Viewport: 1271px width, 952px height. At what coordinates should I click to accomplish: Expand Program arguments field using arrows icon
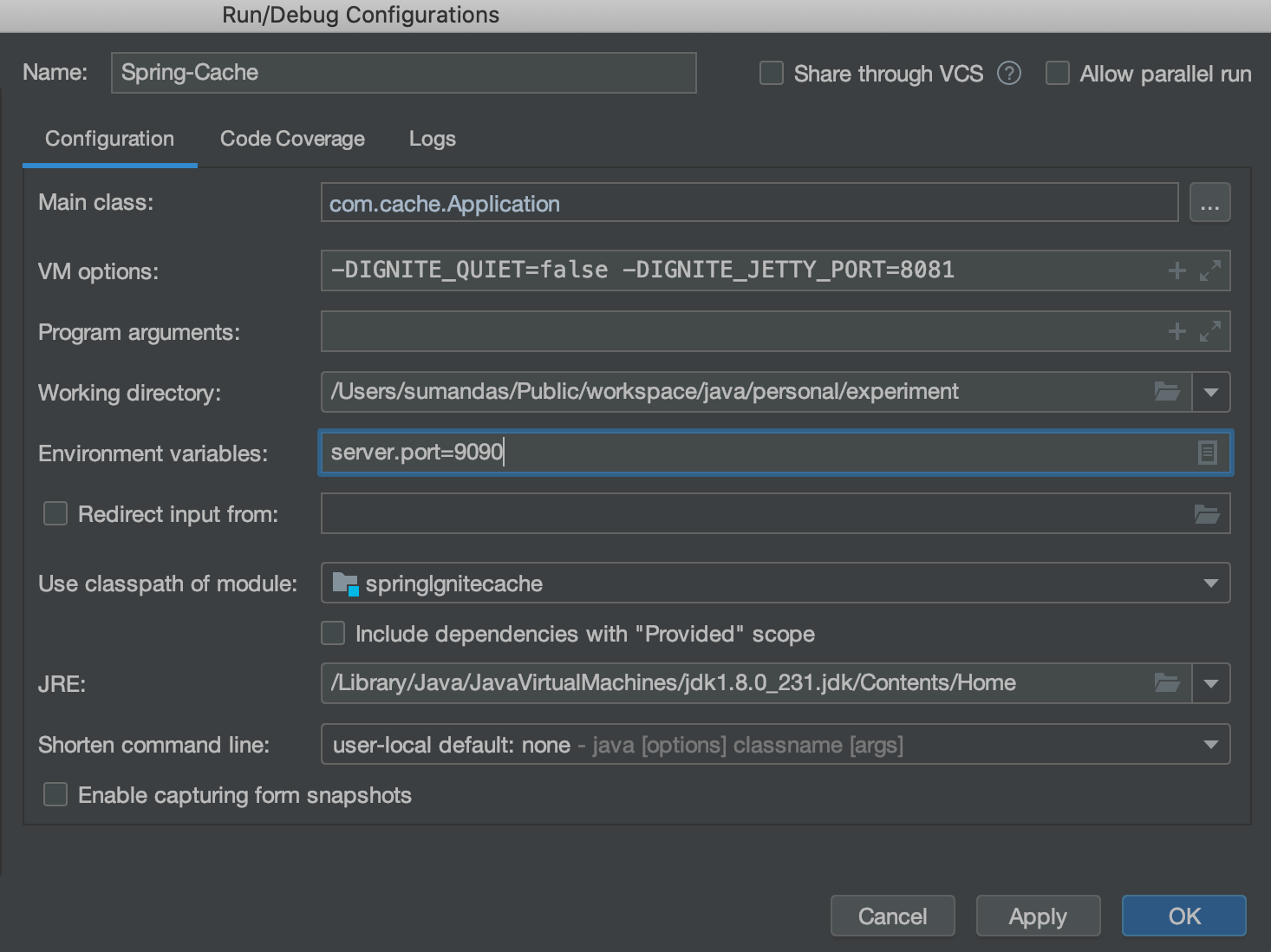pos(1209,330)
